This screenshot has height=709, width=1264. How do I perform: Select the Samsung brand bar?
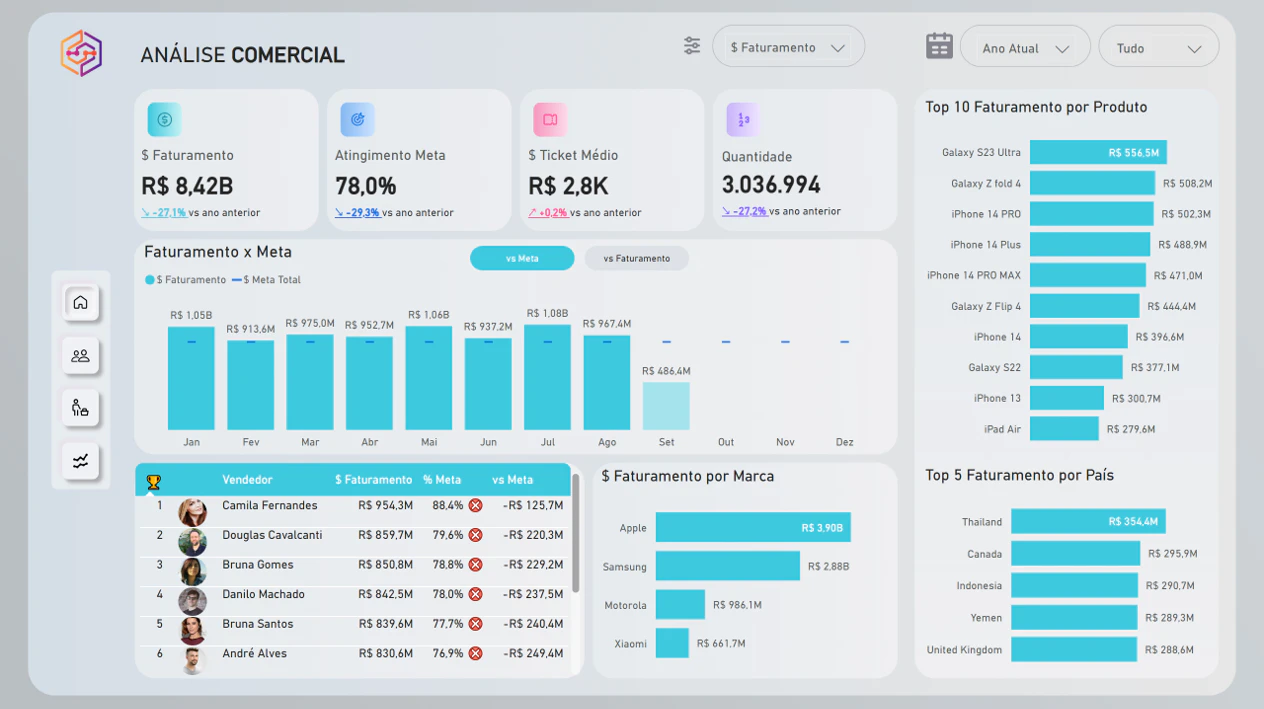[x=728, y=566]
